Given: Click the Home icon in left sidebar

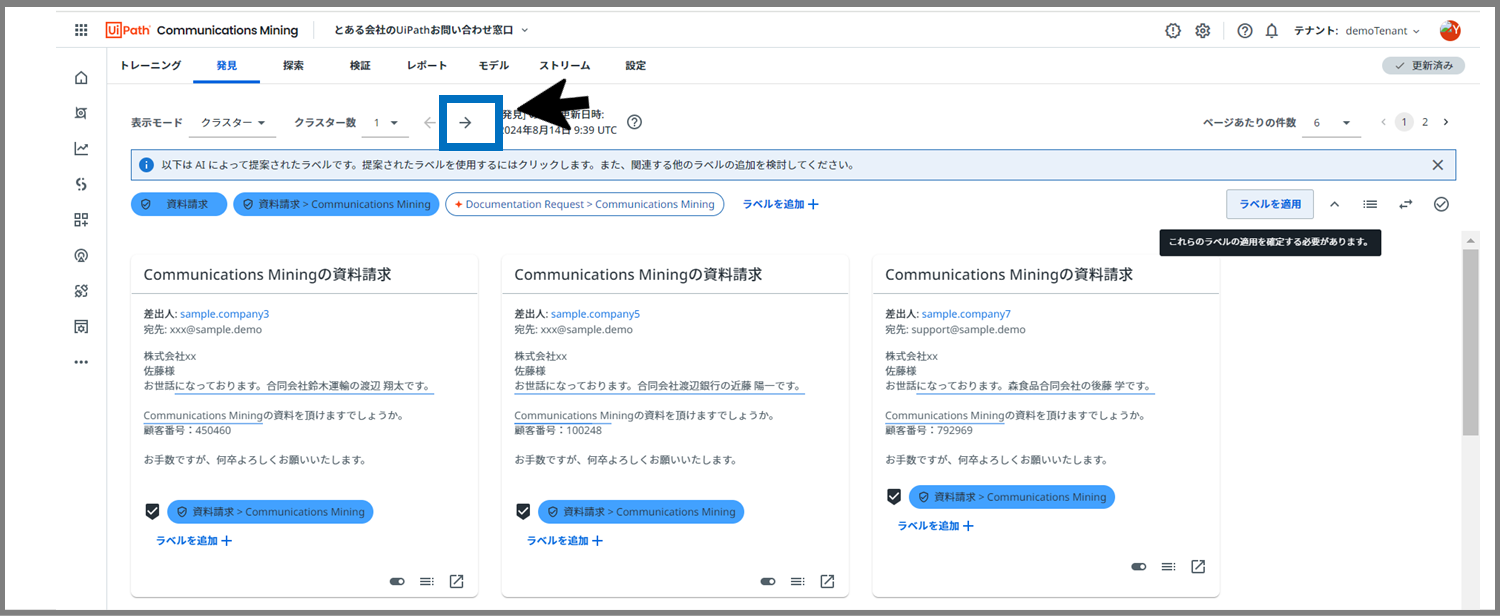Looking at the screenshot, I should [81, 78].
